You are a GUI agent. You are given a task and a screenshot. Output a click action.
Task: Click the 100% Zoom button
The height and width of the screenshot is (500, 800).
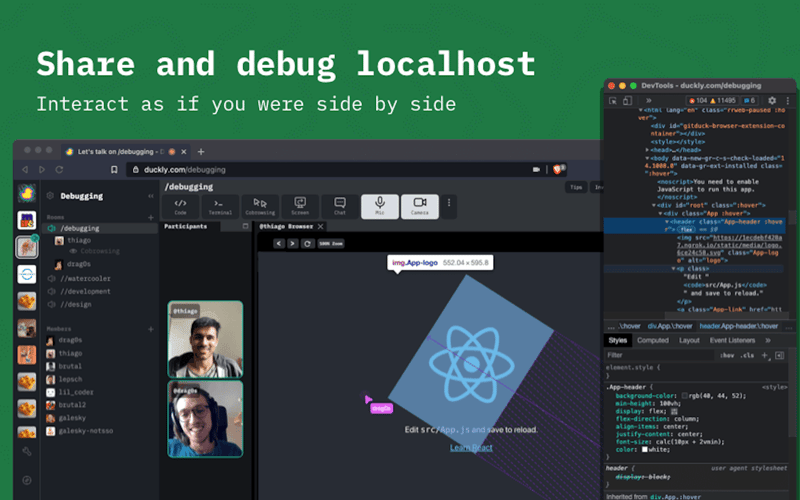click(x=331, y=243)
